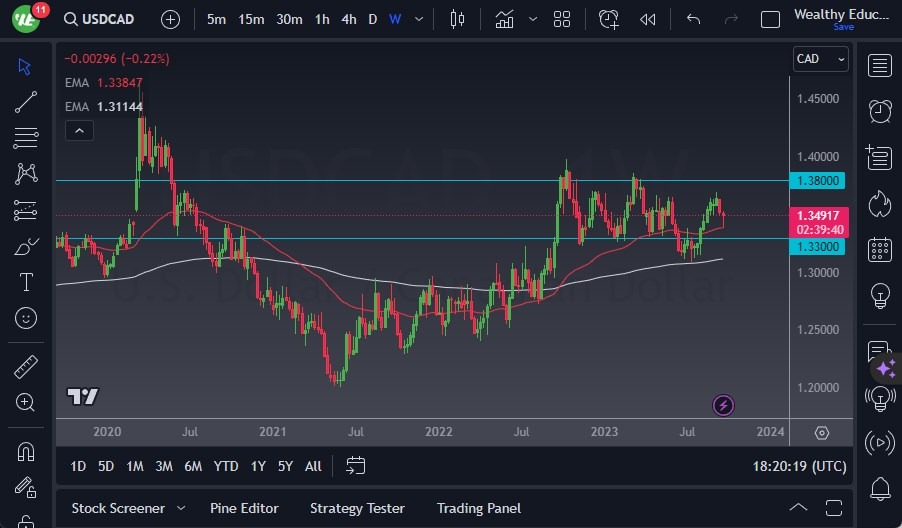This screenshot has height=528, width=902.
Task: Open the watchlist panel icon
Action: click(880, 66)
